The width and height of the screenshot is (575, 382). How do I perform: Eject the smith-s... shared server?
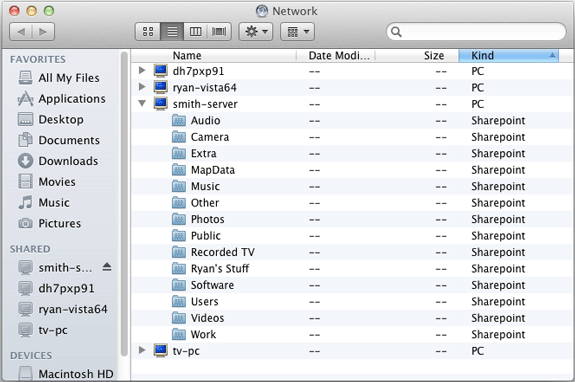click(107, 267)
